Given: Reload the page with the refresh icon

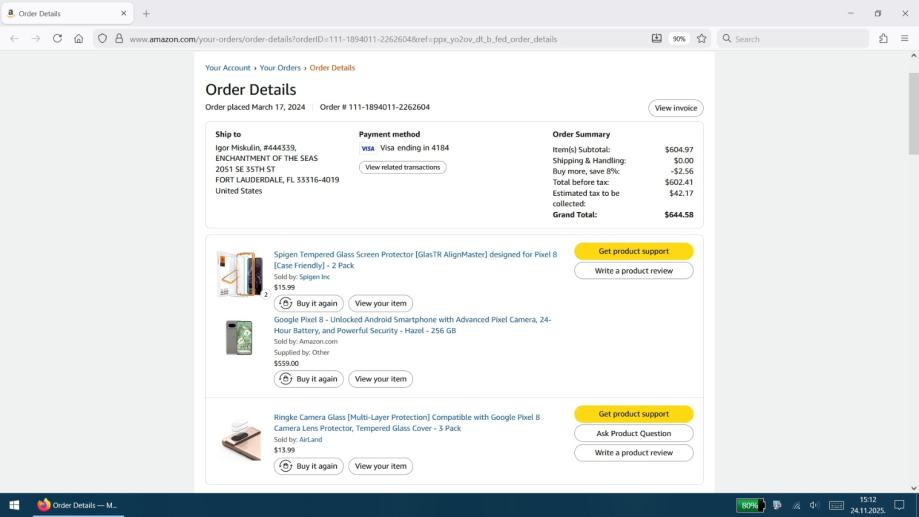Looking at the screenshot, I should click(x=58, y=39).
